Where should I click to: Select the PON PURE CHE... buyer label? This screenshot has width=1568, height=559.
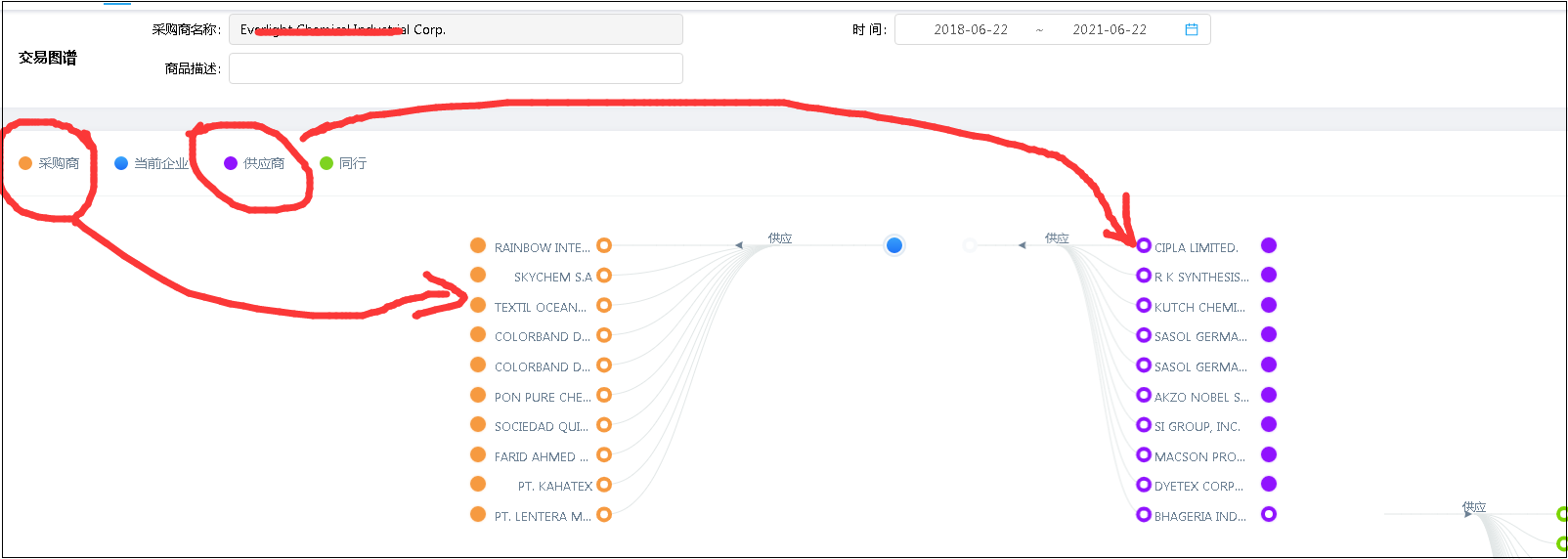543,397
